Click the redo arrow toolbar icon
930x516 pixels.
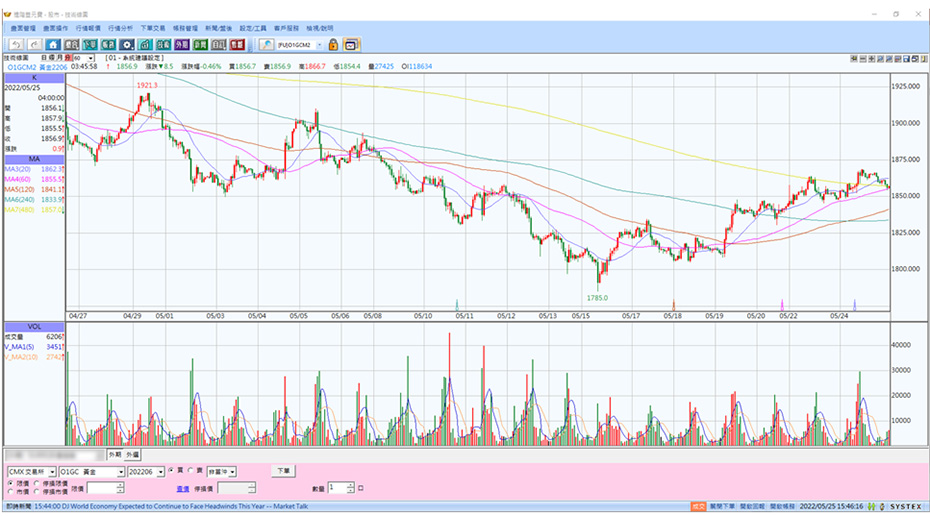coord(34,44)
